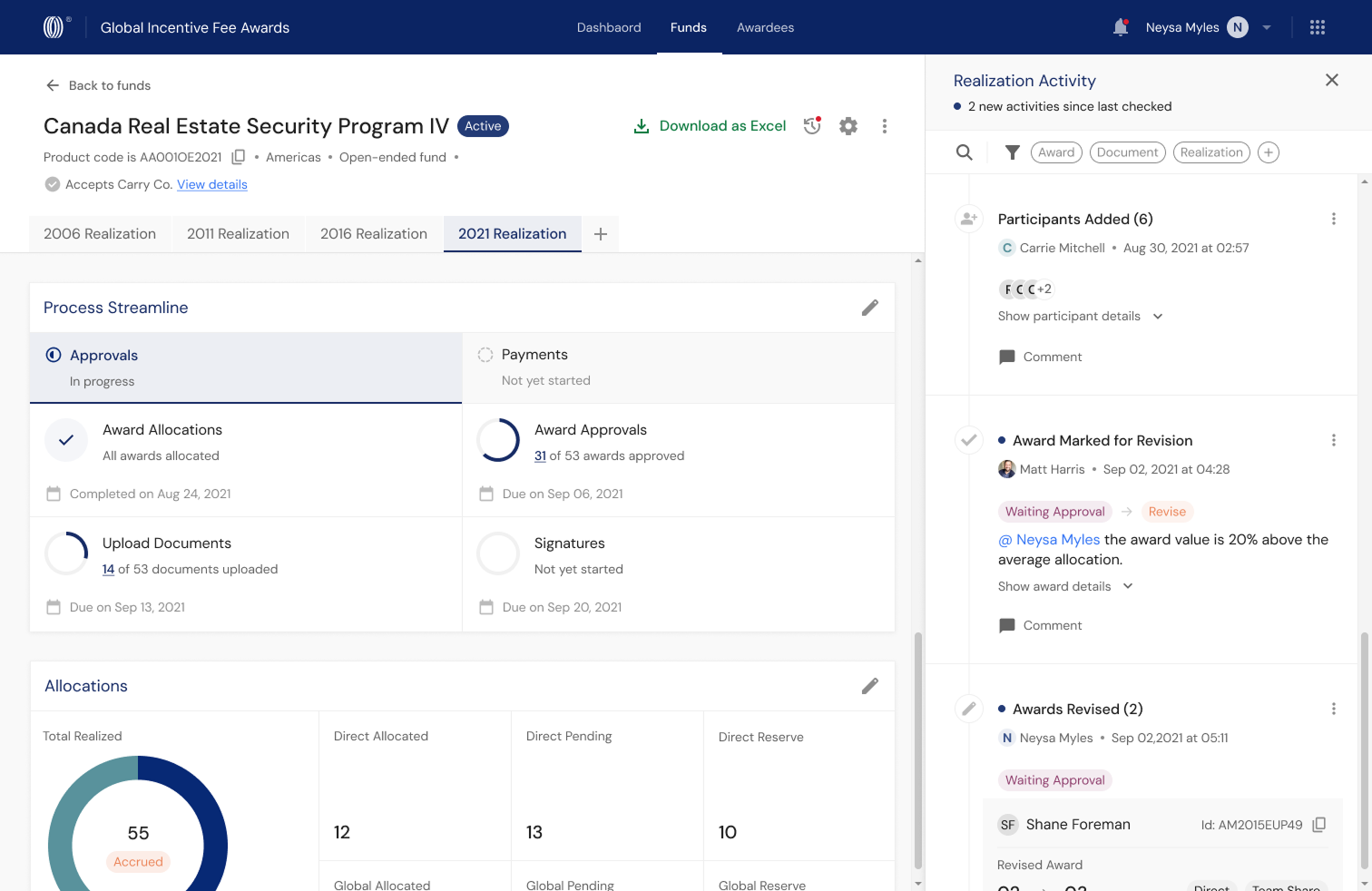Screen dimensions: 1372x891
Task: Copy Shane Foreman's award ID
Action: (x=1319, y=825)
